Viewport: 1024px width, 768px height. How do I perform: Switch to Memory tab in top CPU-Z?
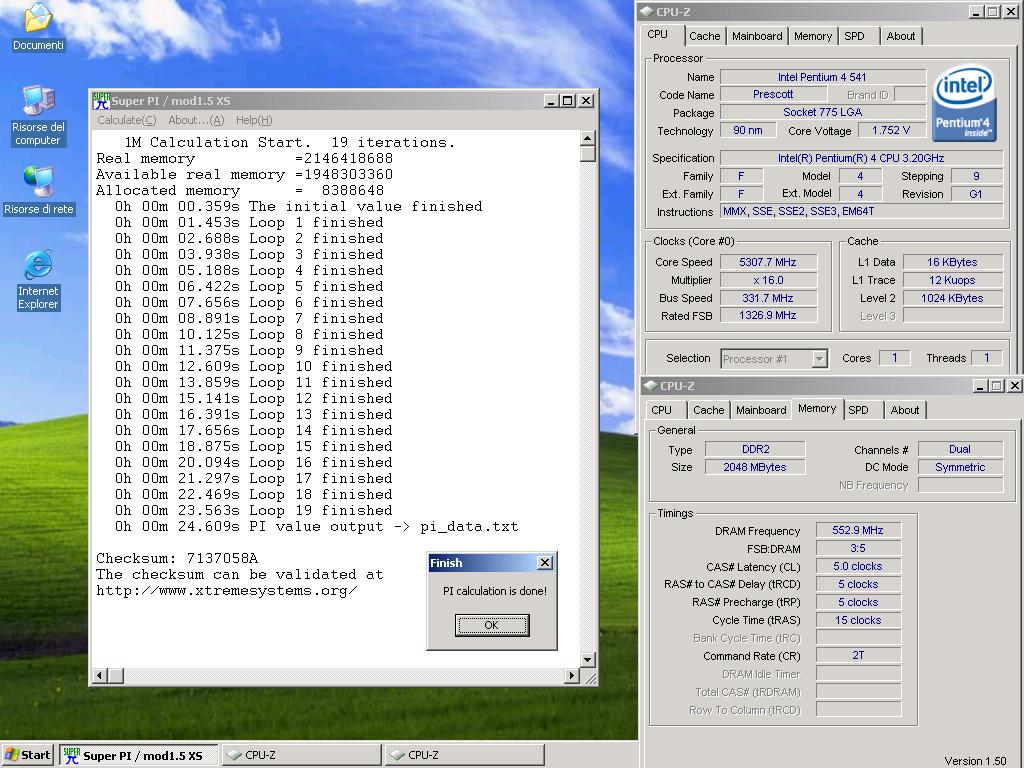pyautogui.click(x=812, y=36)
